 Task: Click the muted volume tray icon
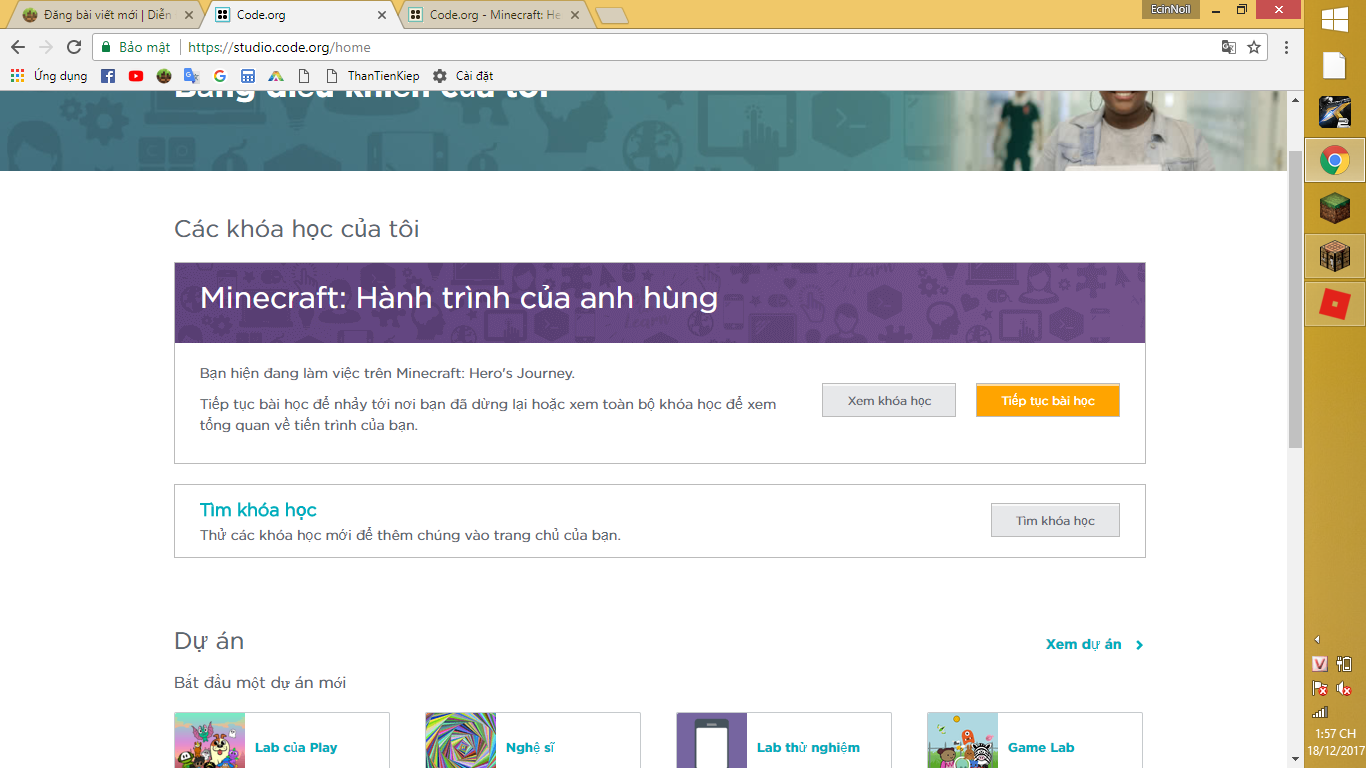click(1344, 688)
